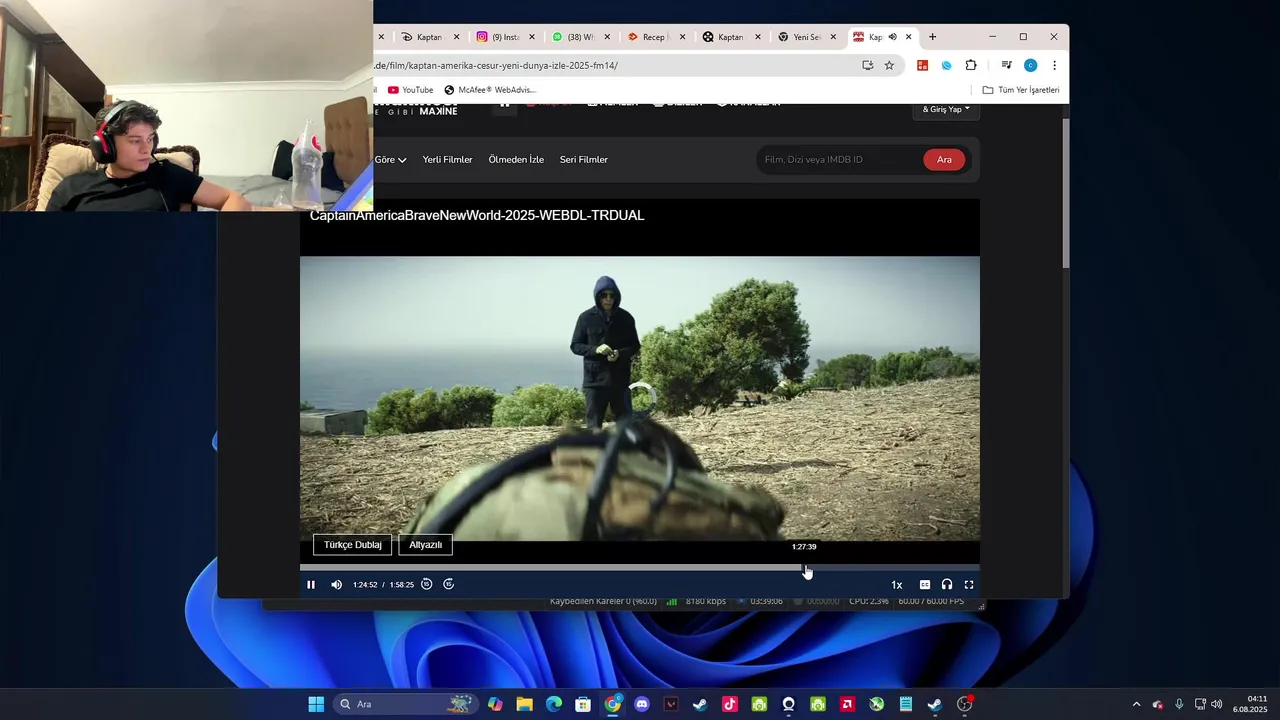Expand the Göre dropdown menu
1280x720 pixels.
[x=390, y=160]
